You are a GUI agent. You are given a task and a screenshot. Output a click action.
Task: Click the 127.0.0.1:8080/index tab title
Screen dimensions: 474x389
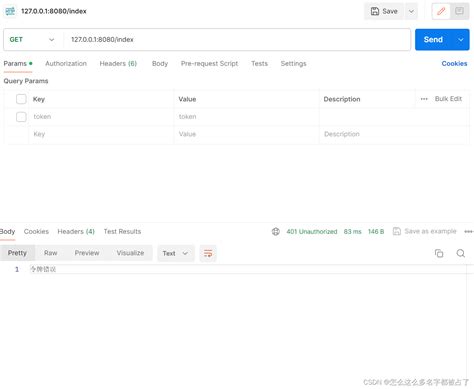tap(54, 11)
